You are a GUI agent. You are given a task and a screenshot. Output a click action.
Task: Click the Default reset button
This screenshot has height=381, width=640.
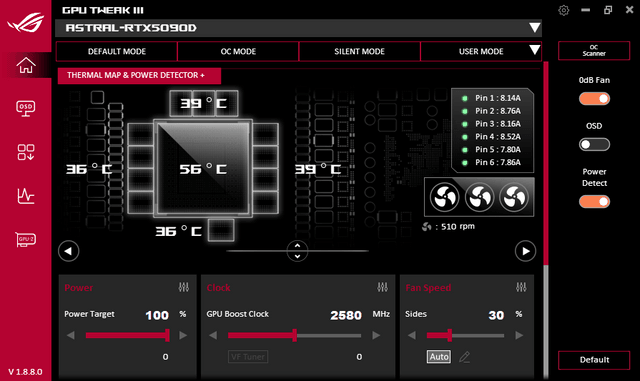(x=594, y=360)
